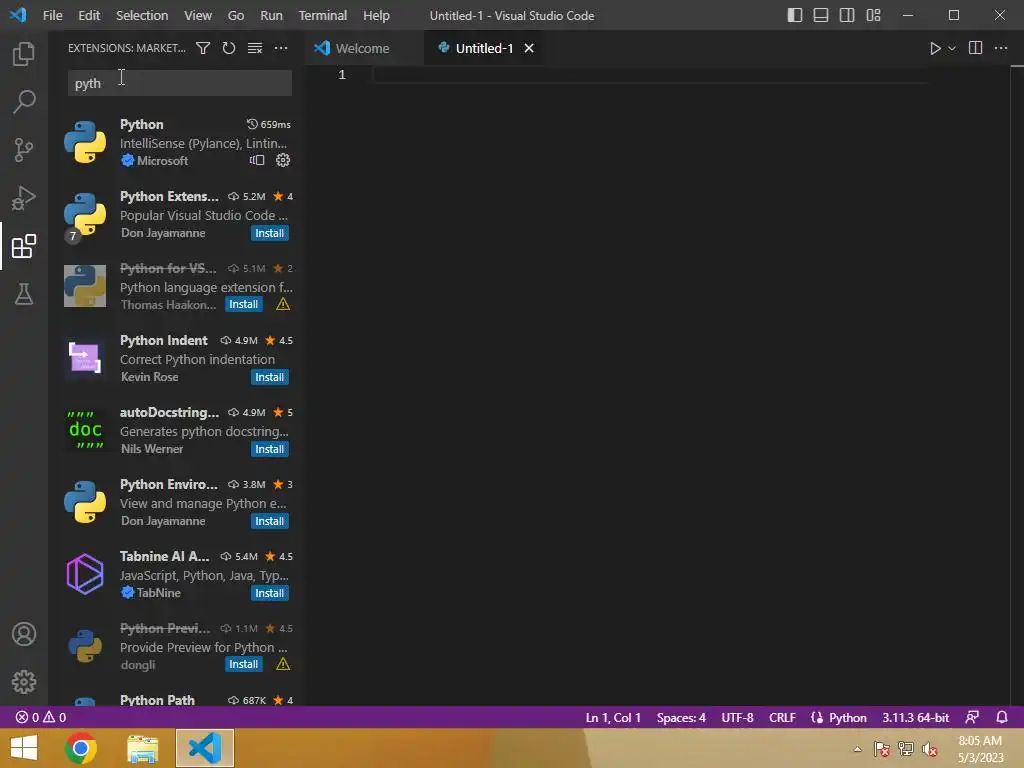Launch Chrome from taskbar
Image resolution: width=1024 pixels, height=768 pixels.
81,748
